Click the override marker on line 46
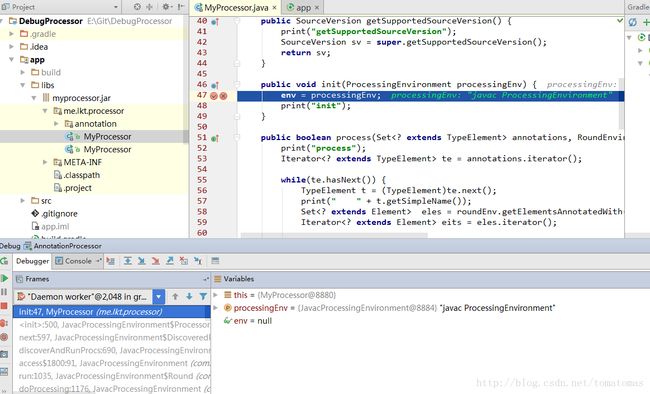Viewport: 650px width, 394px height. [215, 85]
